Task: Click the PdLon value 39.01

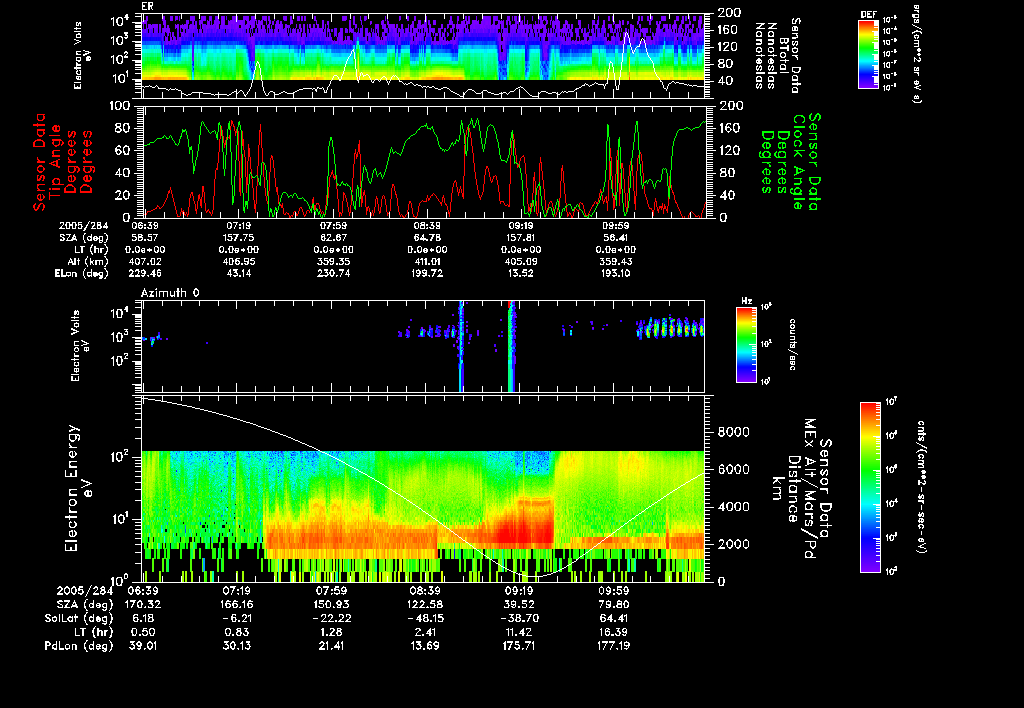Action: click(143, 645)
